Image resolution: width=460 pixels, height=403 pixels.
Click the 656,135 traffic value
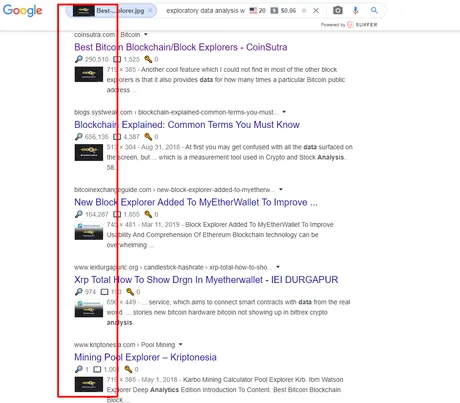(97, 137)
